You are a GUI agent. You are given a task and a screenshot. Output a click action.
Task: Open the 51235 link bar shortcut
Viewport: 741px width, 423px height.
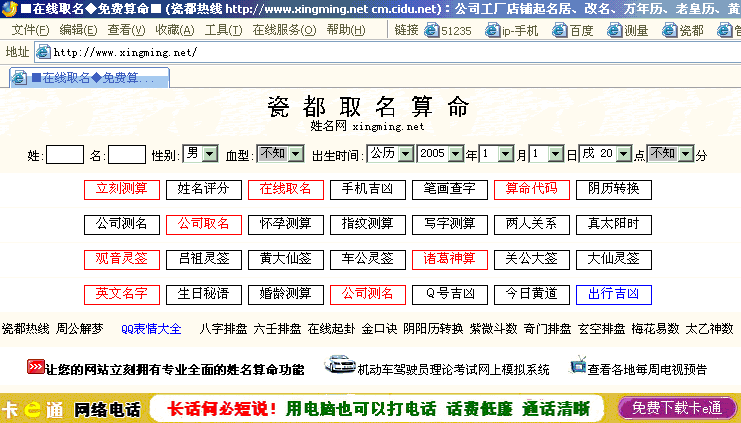[448, 31]
